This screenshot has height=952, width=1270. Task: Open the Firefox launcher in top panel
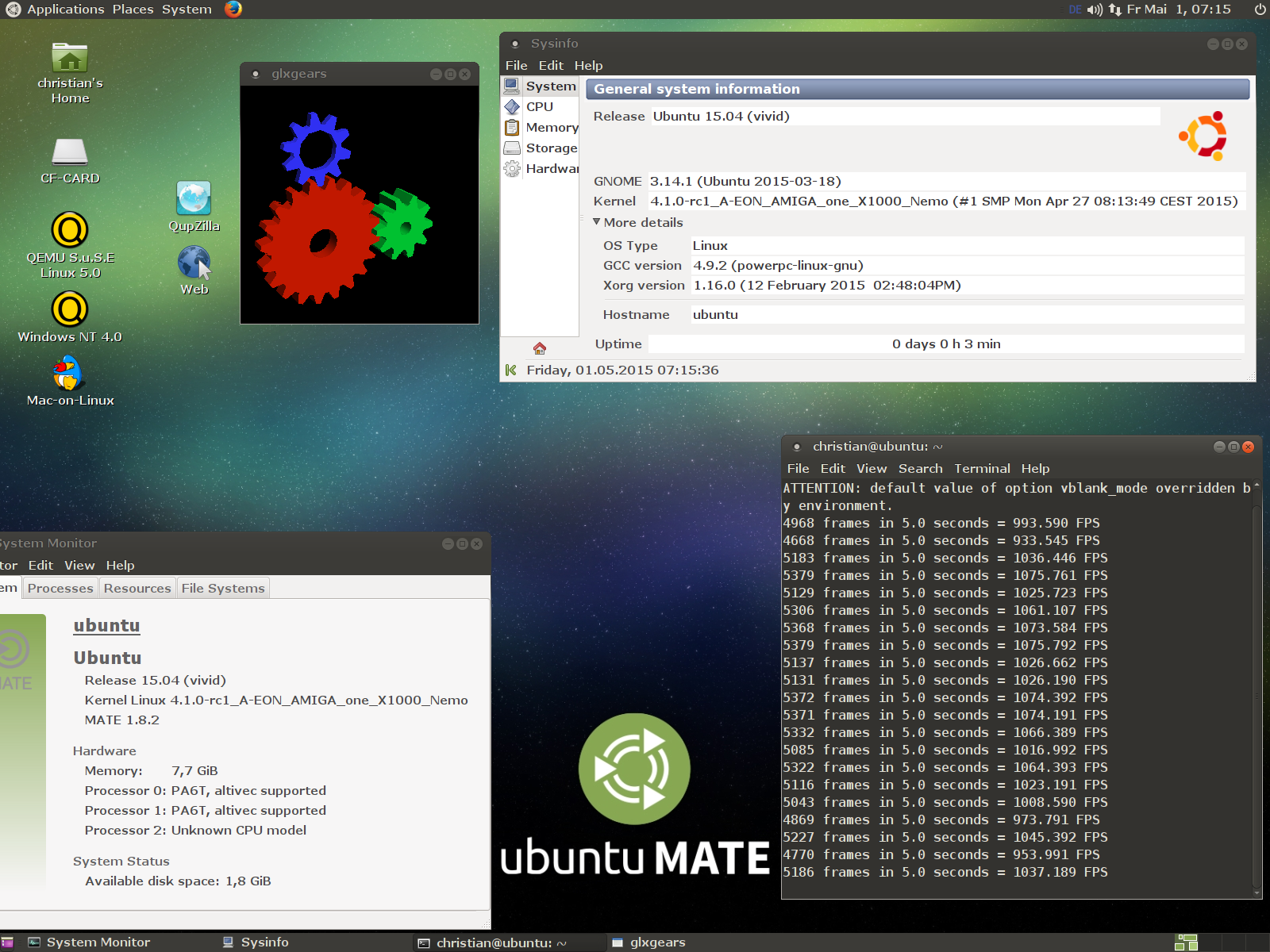tap(233, 10)
